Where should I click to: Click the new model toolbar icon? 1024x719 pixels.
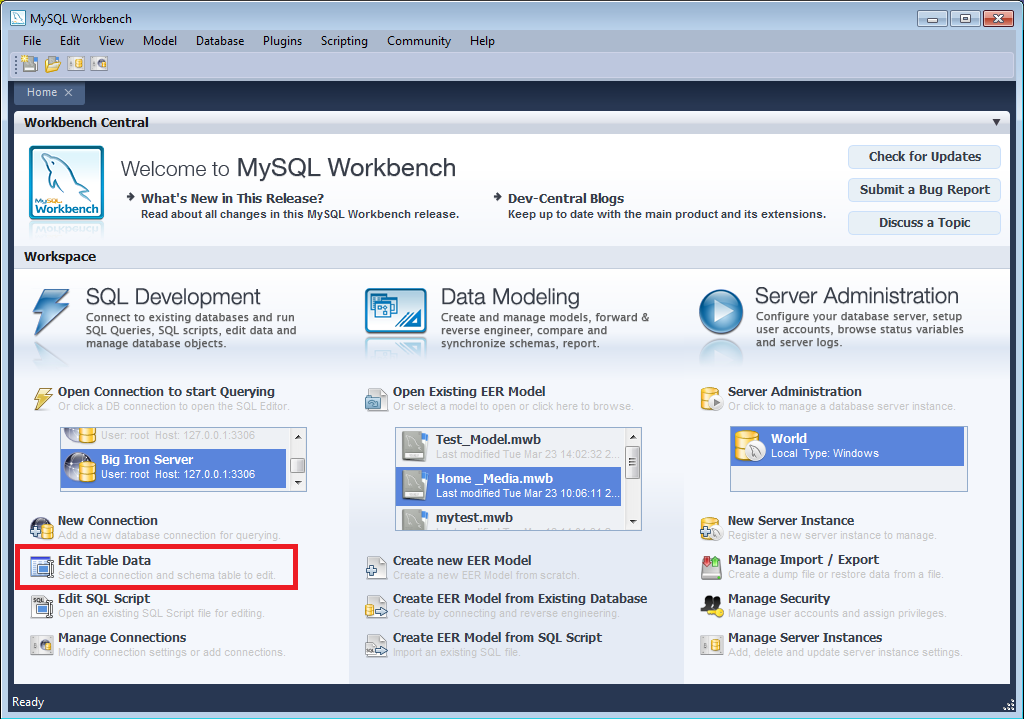30,64
